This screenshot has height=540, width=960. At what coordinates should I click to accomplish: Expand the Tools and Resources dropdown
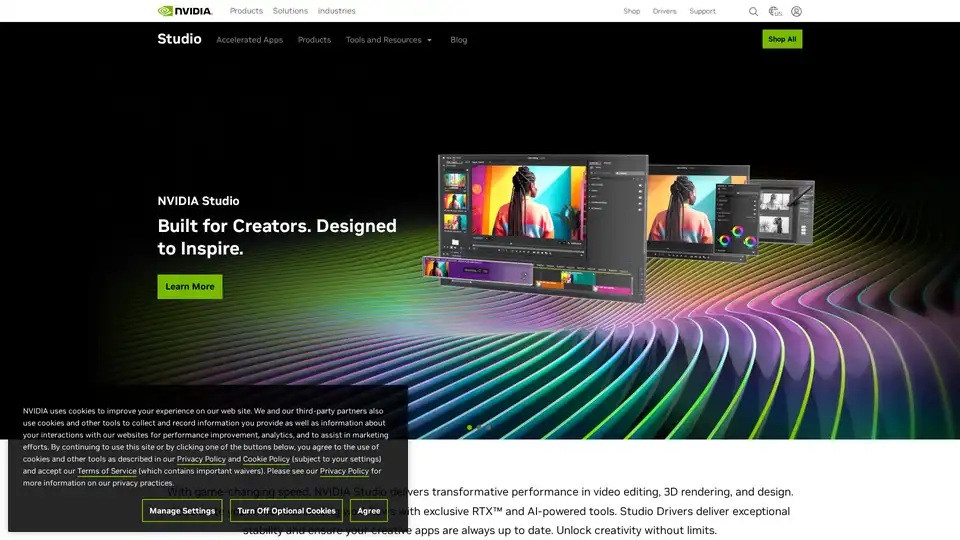point(389,40)
